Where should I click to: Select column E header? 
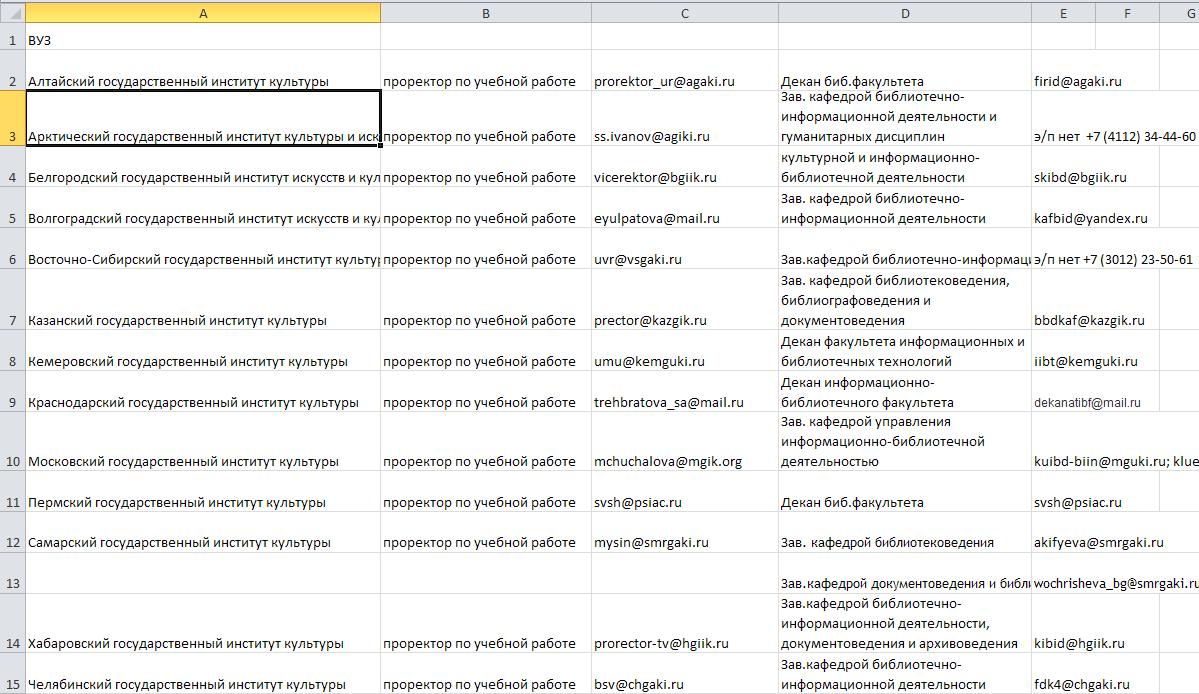[x=1063, y=13]
